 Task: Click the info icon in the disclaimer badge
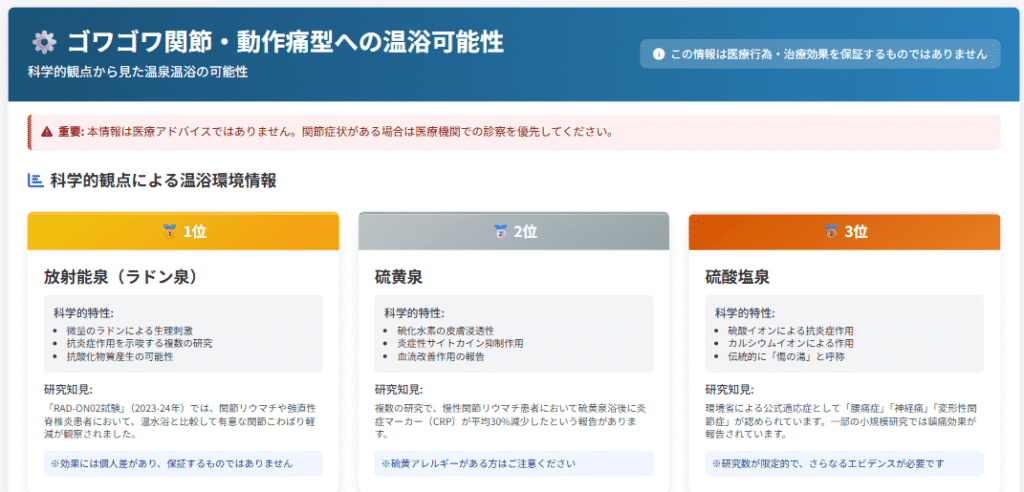[x=658, y=54]
